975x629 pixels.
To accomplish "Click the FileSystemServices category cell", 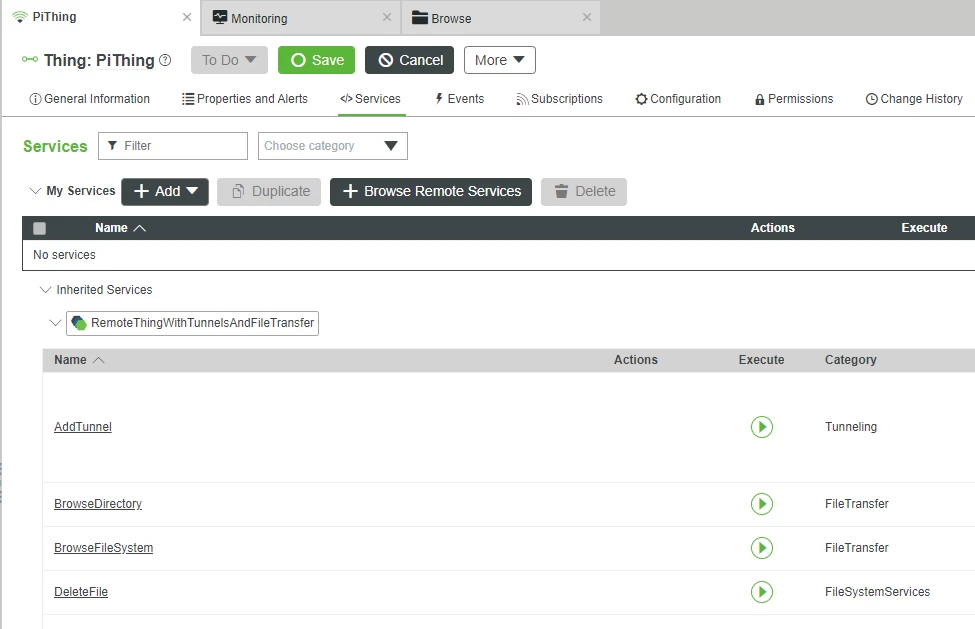I will (x=877, y=592).
